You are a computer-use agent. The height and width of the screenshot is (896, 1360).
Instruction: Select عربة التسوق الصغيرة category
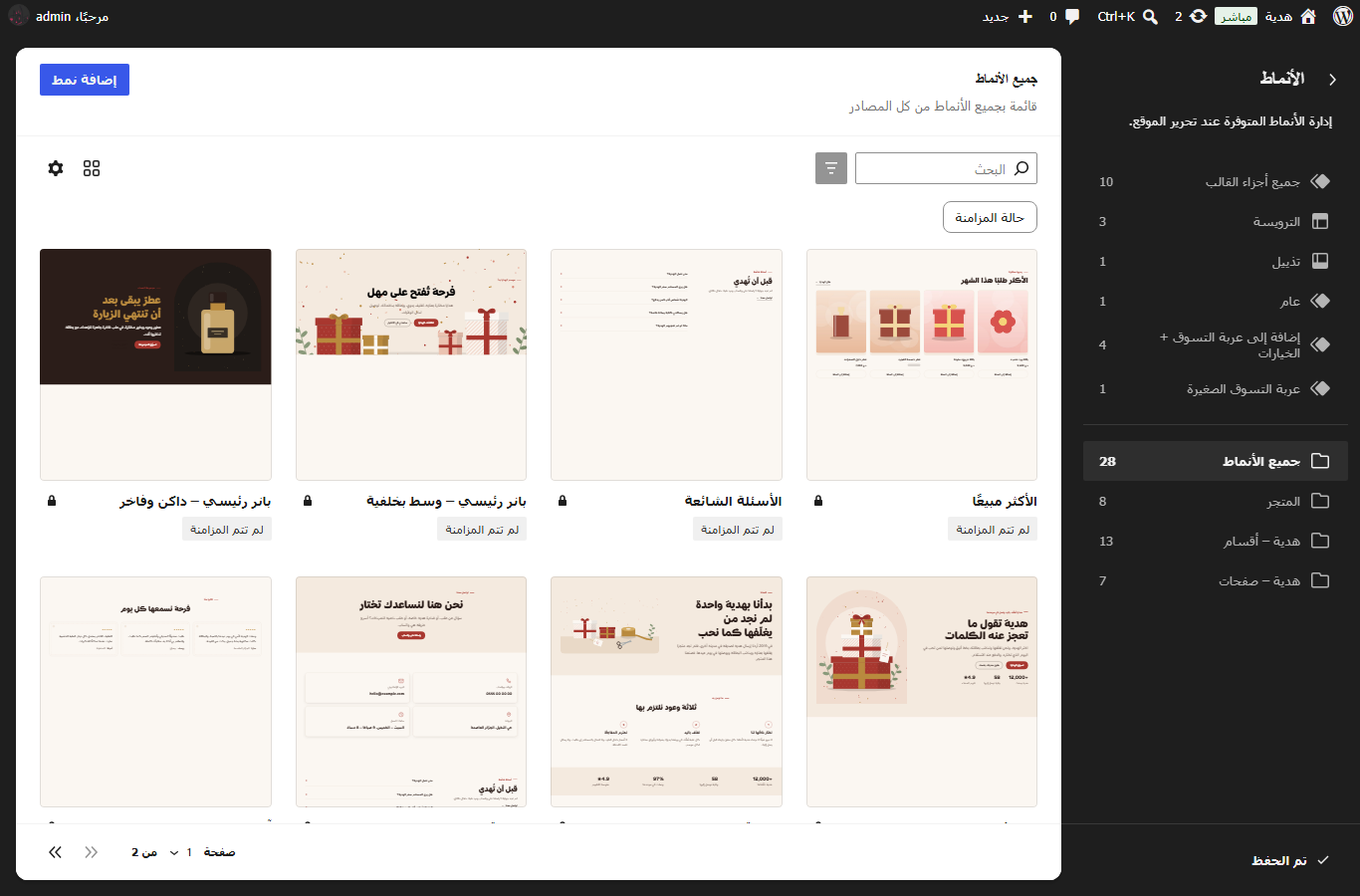pos(1216,389)
